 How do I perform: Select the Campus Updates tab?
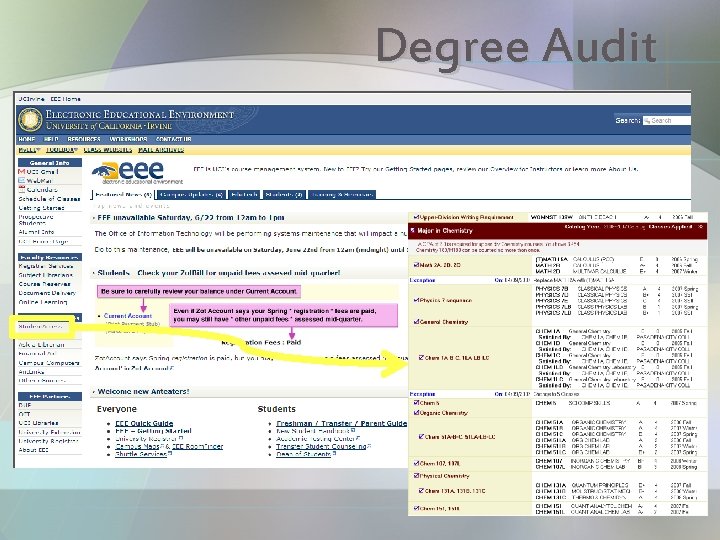coord(191,195)
